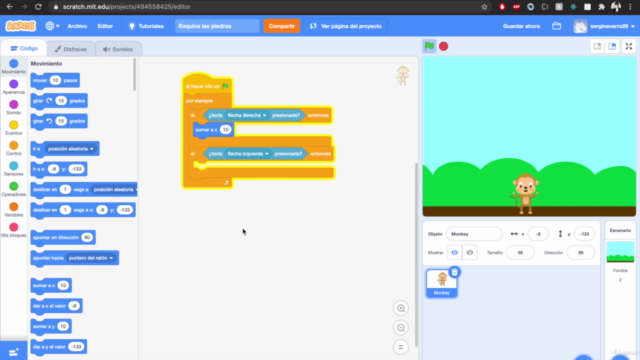This screenshot has width=640, height=360.
Task: Click the girar clockwise 15 grados block
Action: [59, 101]
